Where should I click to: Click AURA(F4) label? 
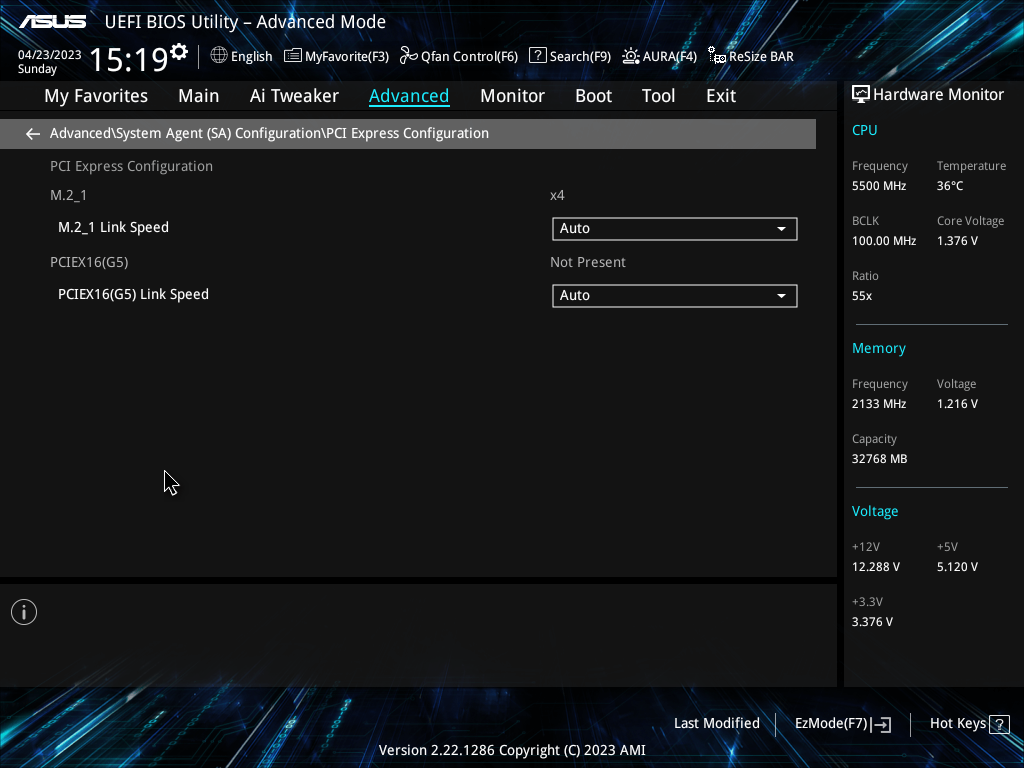pyautogui.click(x=669, y=57)
